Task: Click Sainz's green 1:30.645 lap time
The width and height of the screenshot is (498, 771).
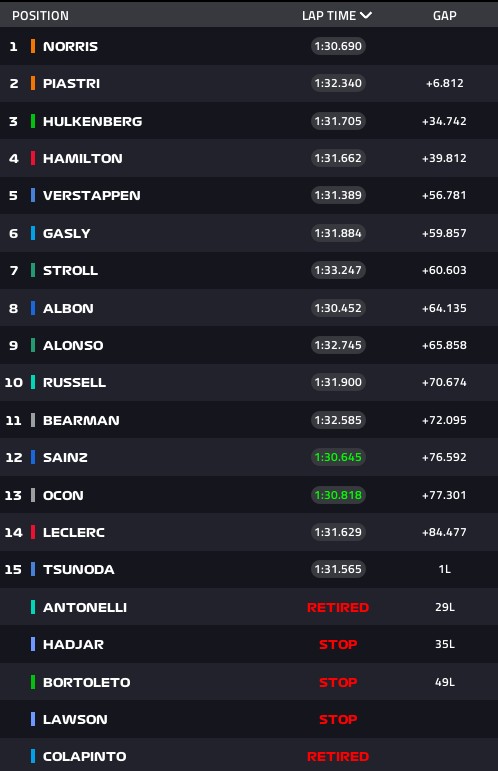Action: (x=338, y=457)
